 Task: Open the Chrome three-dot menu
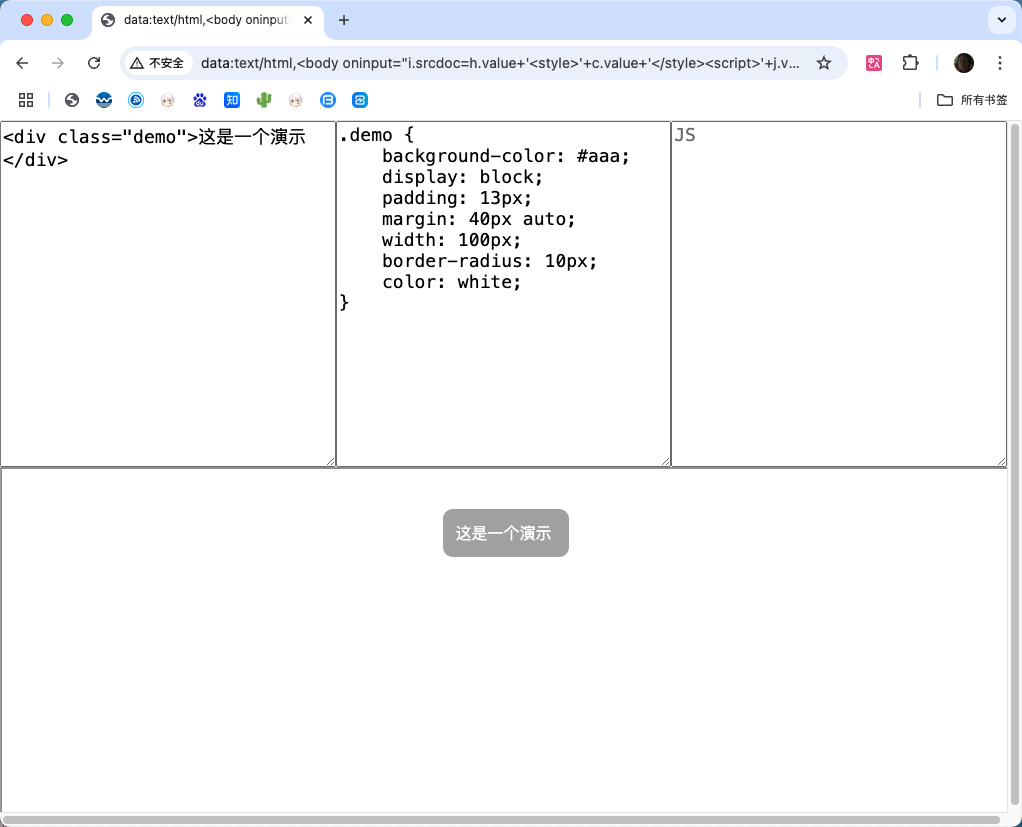click(x=1000, y=62)
